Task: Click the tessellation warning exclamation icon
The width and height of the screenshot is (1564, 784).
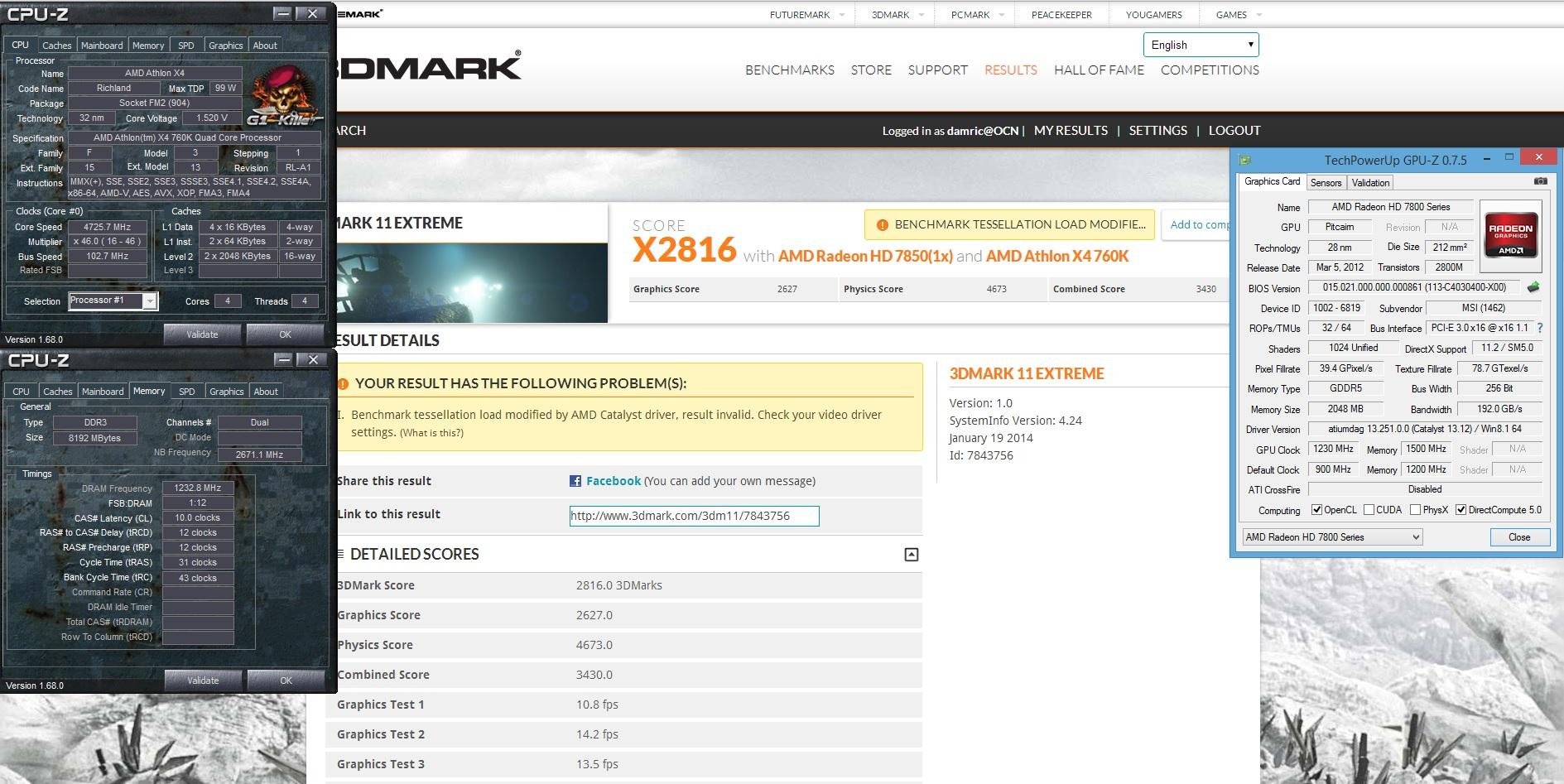Action: (882, 224)
